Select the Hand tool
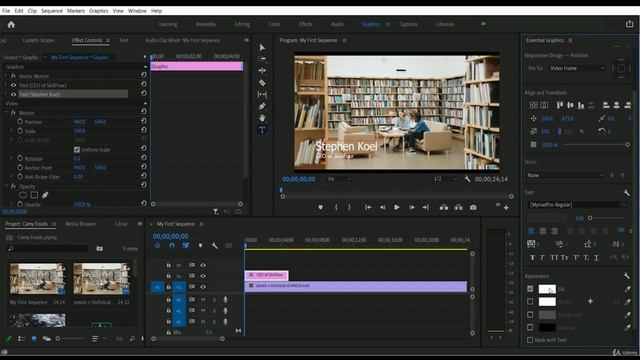Image resolution: width=640 pixels, height=360 pixels. pos(262,118)
